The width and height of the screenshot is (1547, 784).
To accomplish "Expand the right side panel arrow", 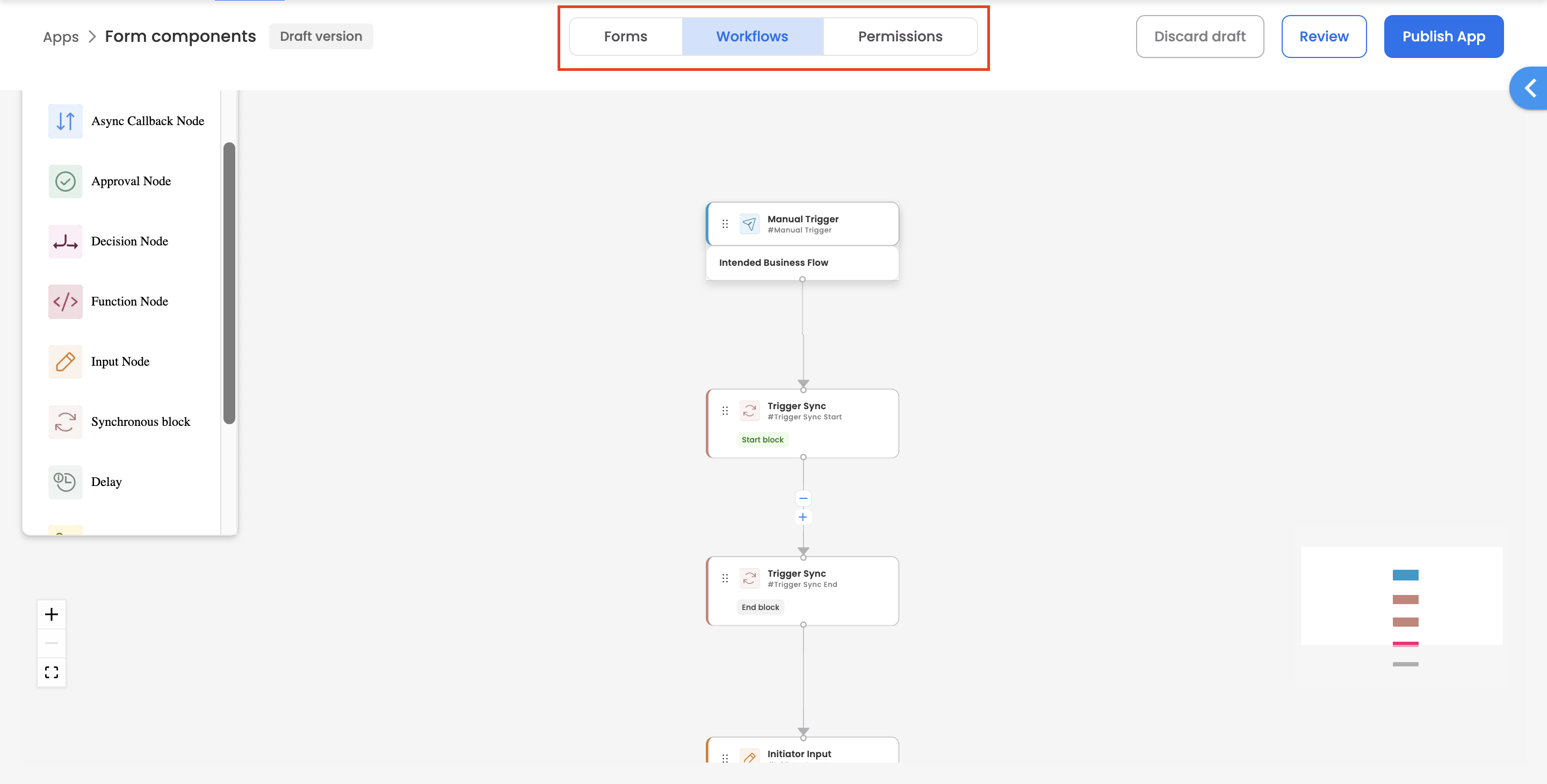I will point(1530,88).
